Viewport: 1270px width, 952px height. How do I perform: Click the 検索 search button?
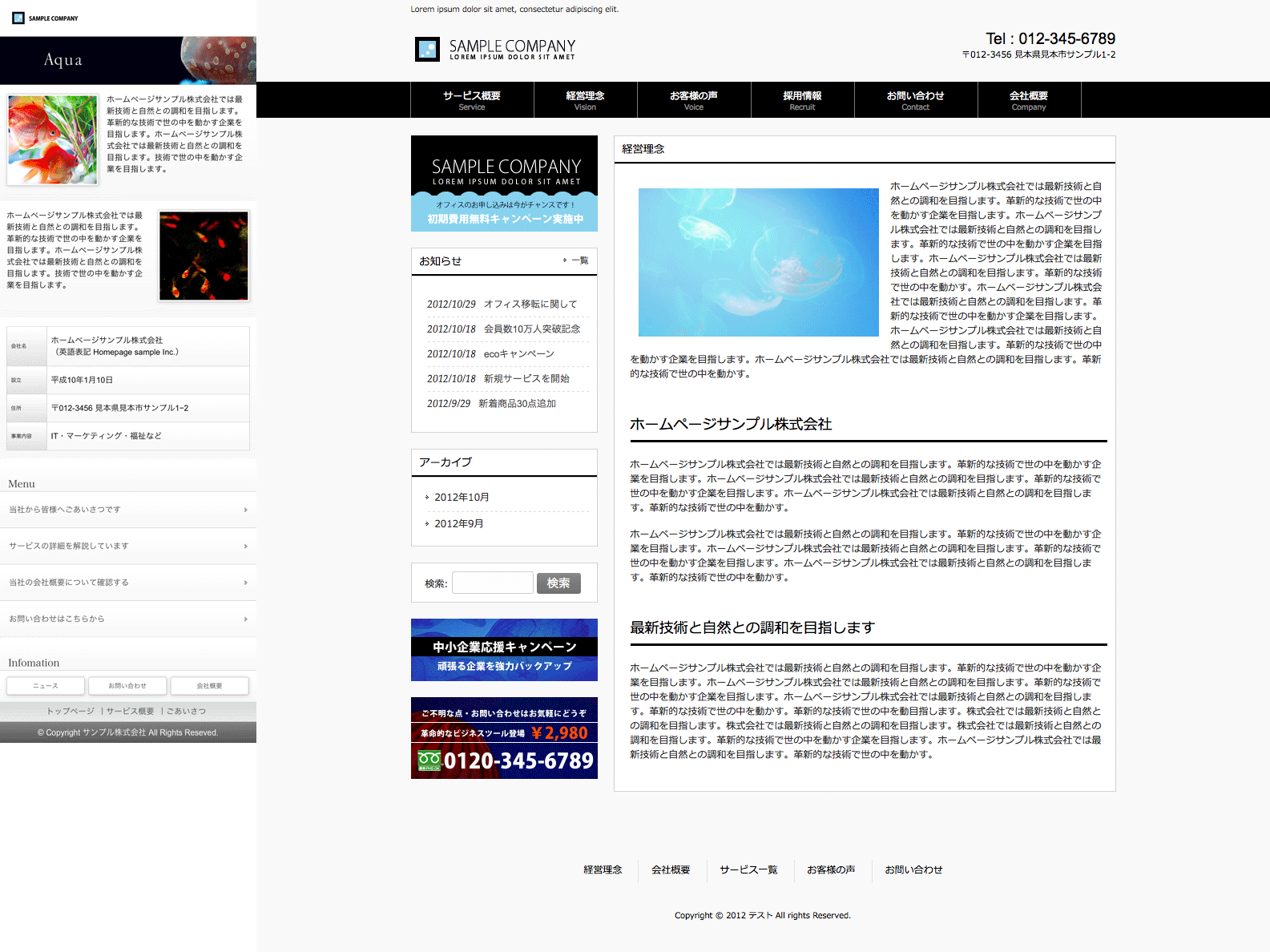tap(558, 583)
